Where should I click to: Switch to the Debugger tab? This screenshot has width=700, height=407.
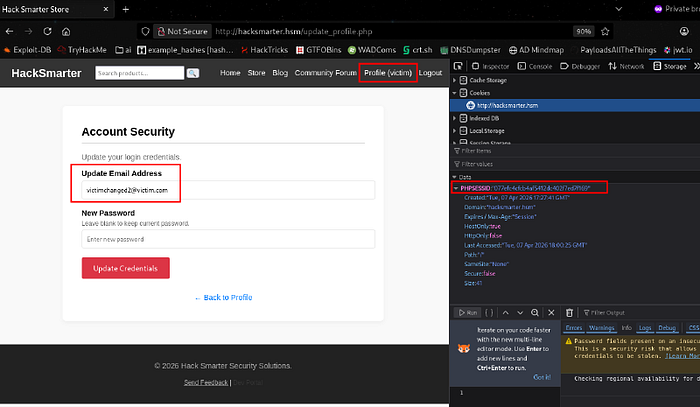tap(580, 66)
